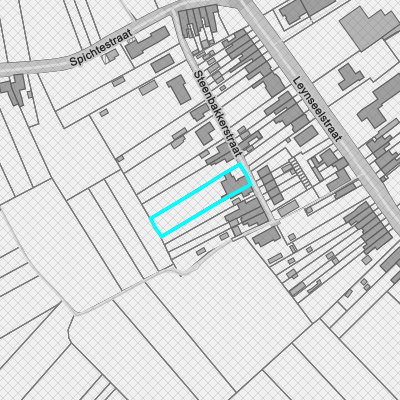Click the row of five terraced buildings east of Steenbakkerstraat

coord(271,185)
